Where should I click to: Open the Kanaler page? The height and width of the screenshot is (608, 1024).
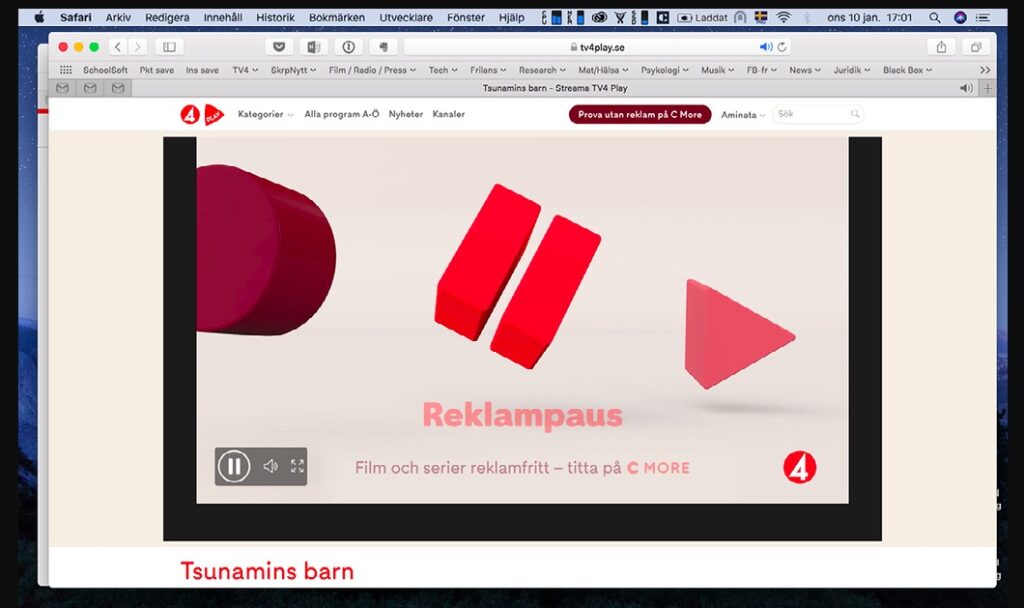click(449, 114)
